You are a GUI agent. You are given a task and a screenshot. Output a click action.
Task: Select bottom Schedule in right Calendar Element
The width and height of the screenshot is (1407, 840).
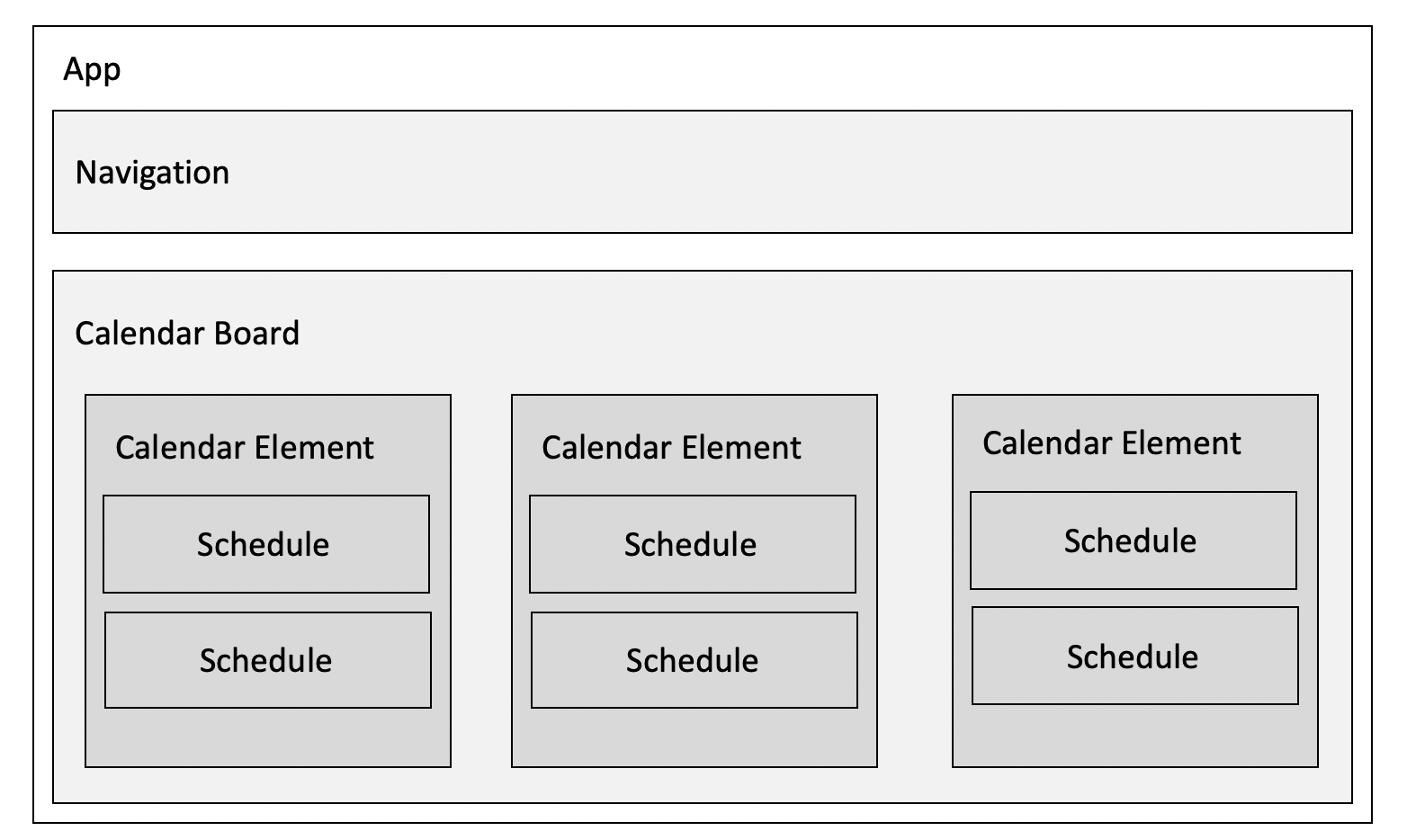pos(1135,656)
